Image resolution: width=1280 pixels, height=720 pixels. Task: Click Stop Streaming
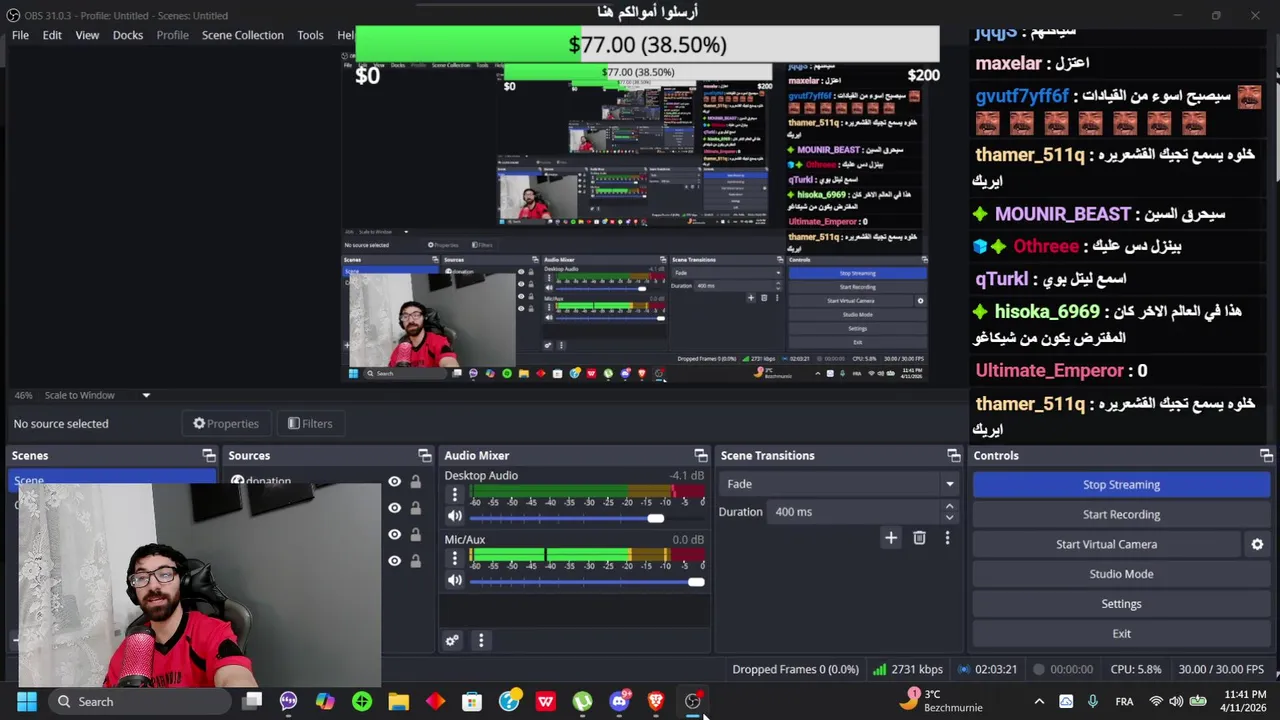[1121, 485]
